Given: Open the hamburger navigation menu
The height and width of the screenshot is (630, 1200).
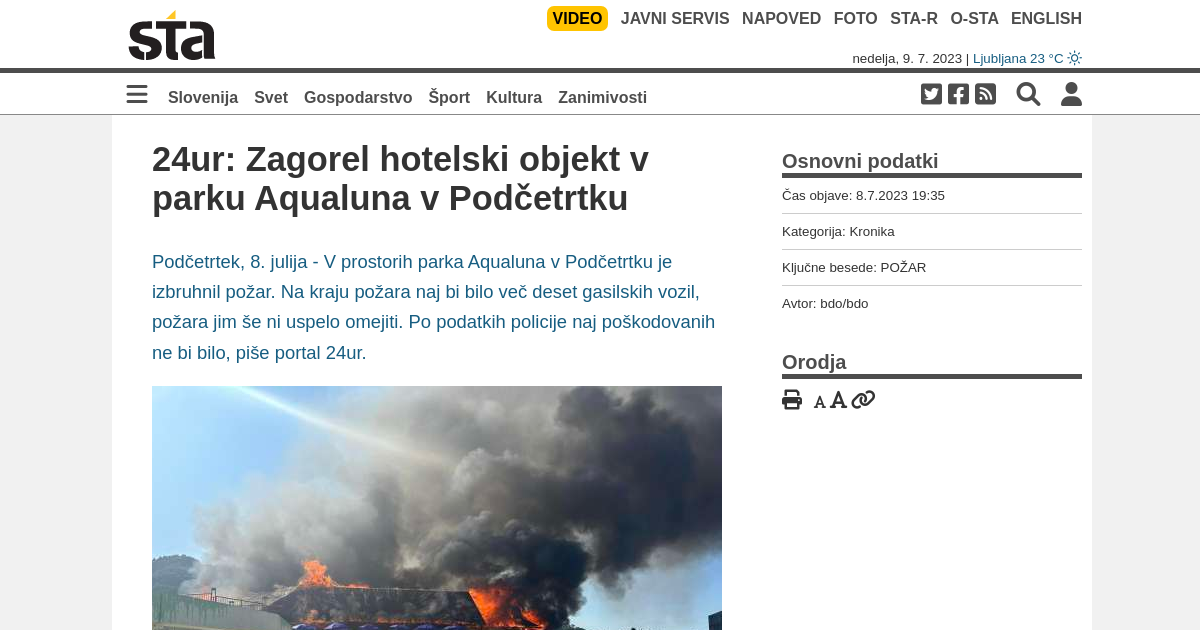Looking at the screenshot, I should [137, 94].
